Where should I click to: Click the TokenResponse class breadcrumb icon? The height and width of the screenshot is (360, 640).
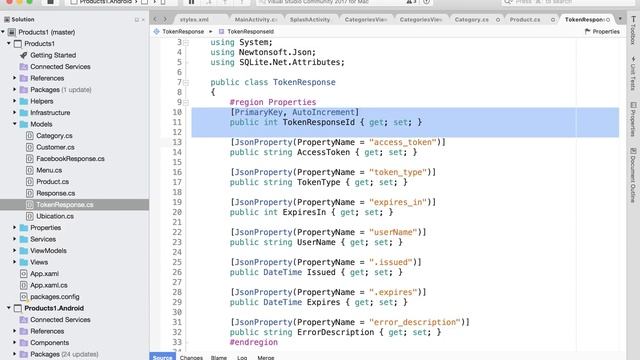click(156, 31)
